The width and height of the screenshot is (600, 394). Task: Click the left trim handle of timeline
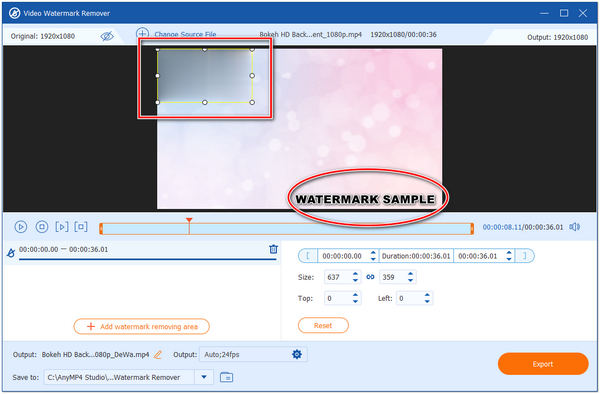(101, 229)
